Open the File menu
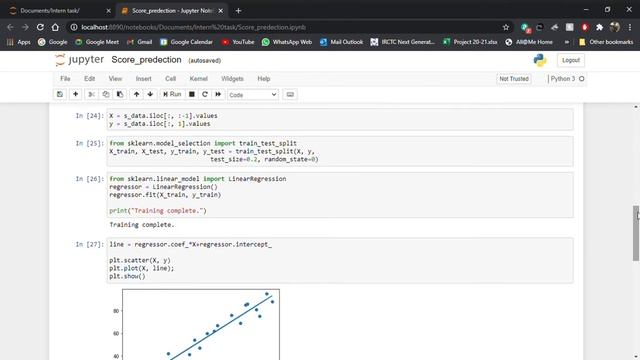Image resolution: width=640 pixels, height=360 pixels. tap(65, 79)
